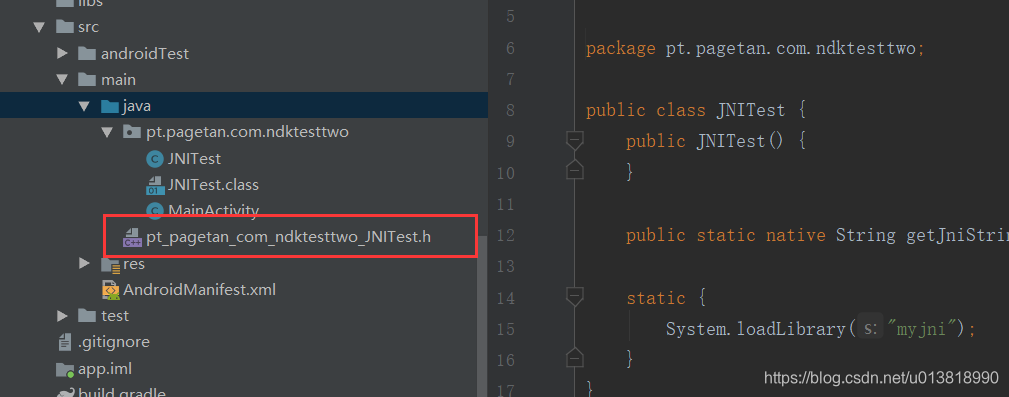
Task: Click the main folder icon
Action: (x=87, y=80)
